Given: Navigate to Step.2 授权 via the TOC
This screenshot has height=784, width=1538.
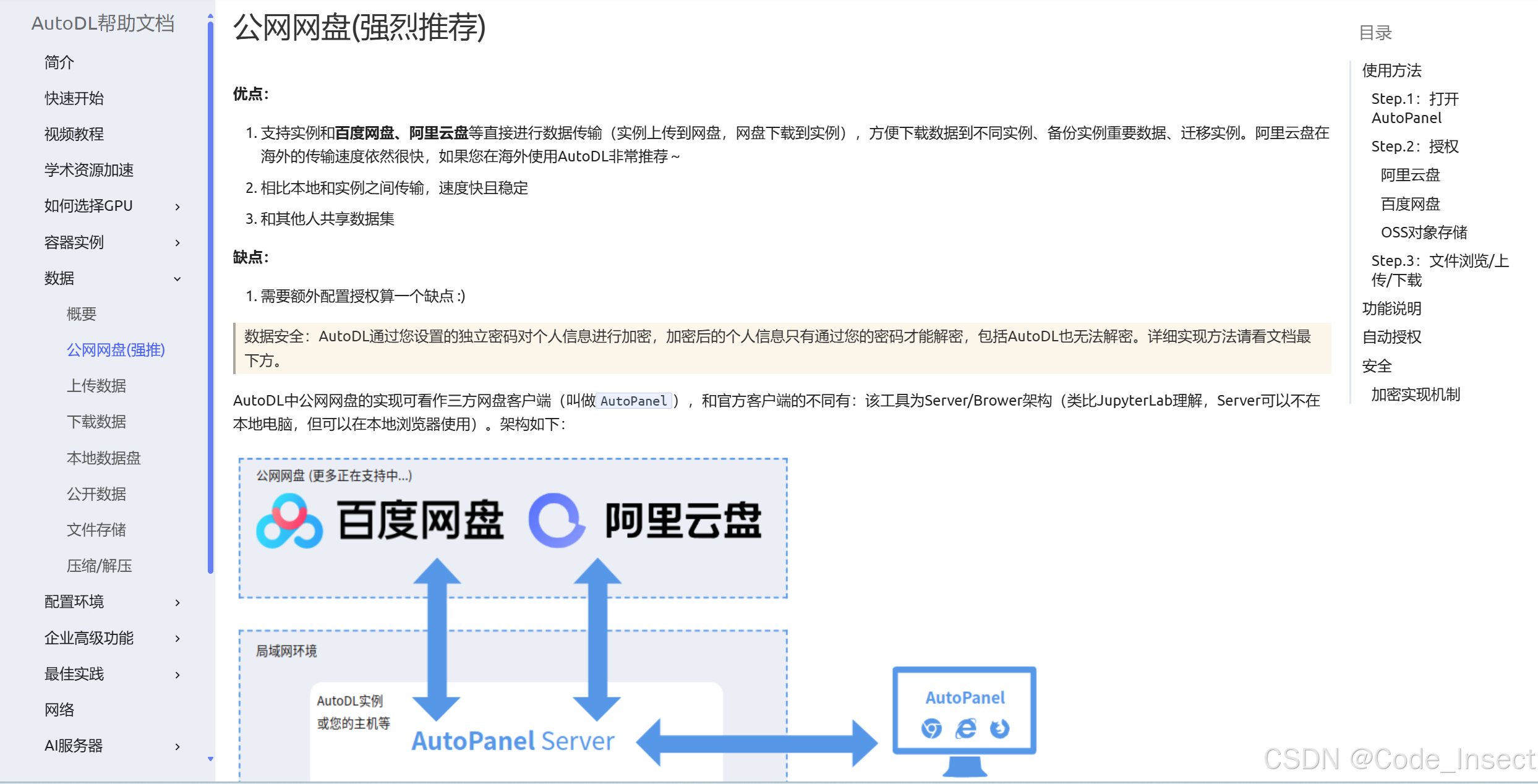Looking at the screenshot, I should click(1415, 146).
